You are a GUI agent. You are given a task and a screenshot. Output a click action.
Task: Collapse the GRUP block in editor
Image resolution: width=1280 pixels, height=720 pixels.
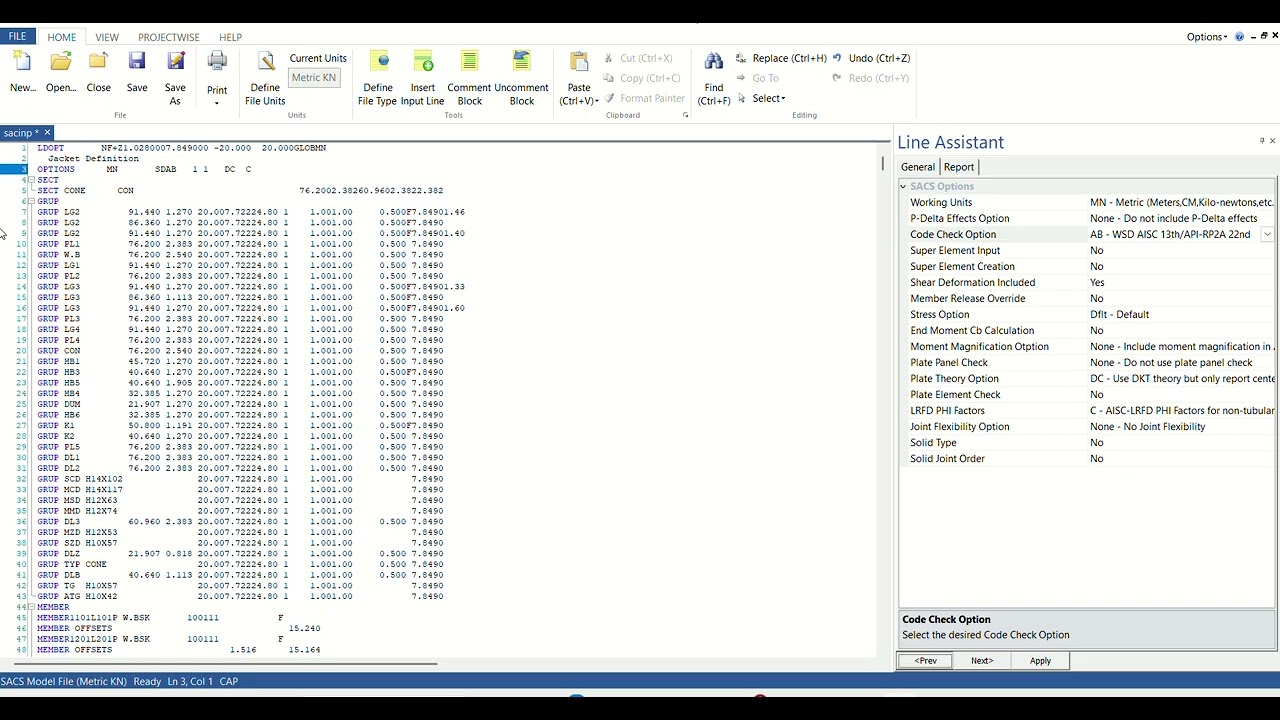[31, 201]
